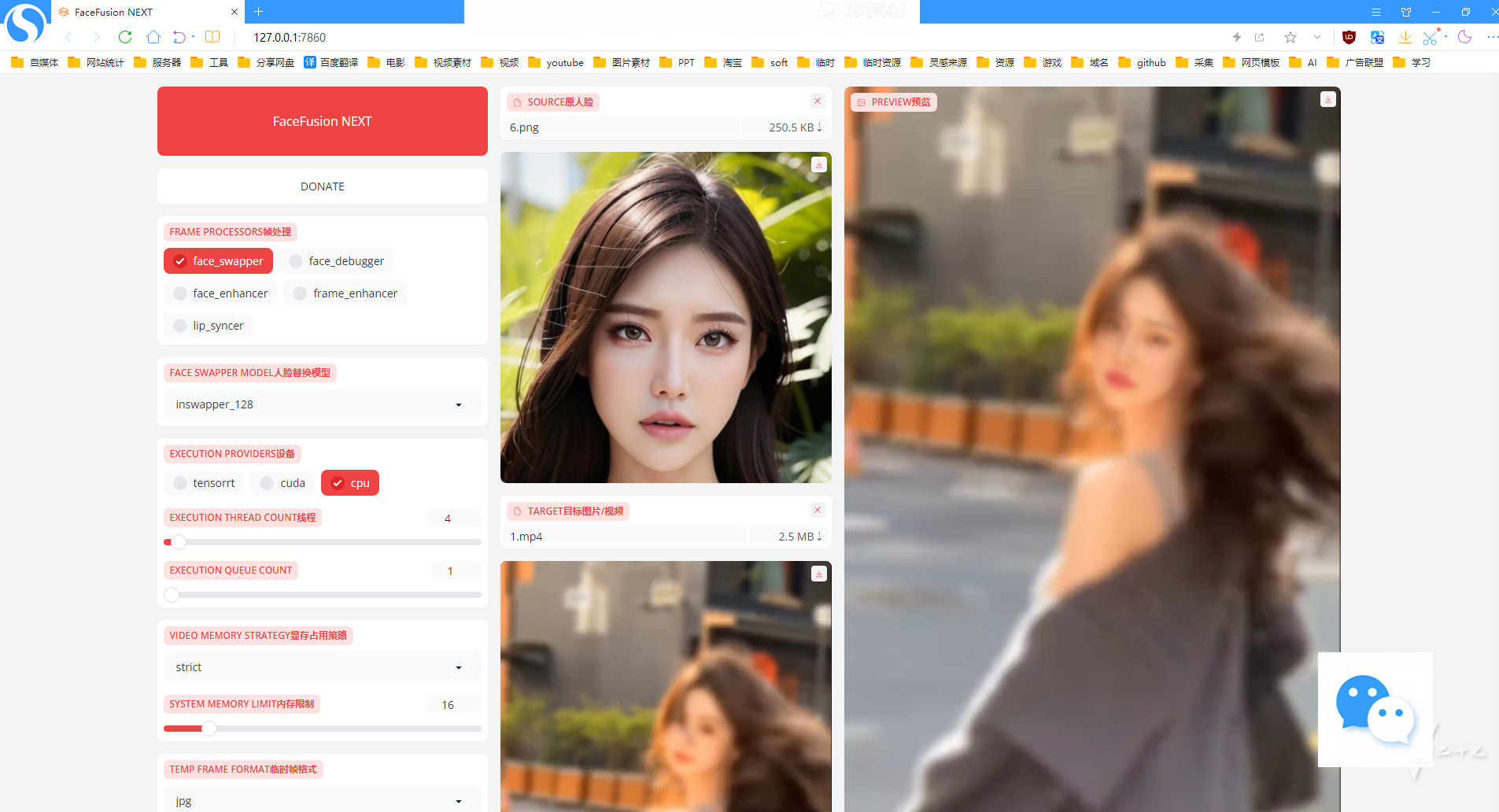Image resolution: width=1499 pixels, height=812 pixels.
Task: Enable the face_debugger processor
Action: tap(337, 261)
